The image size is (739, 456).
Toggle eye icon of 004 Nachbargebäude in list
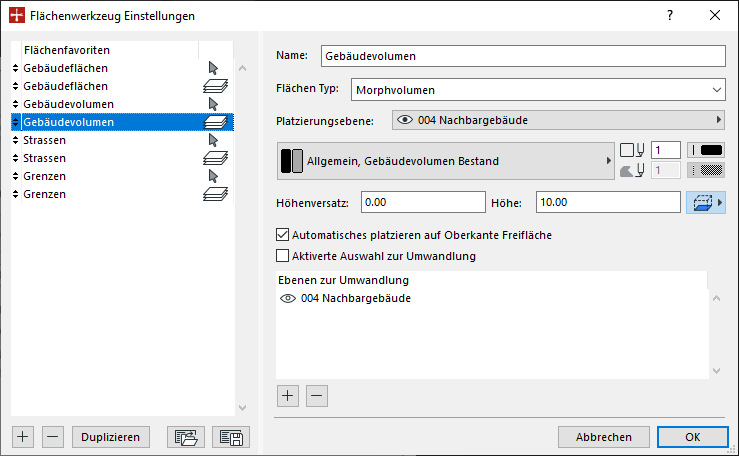(x=287, y=298)
